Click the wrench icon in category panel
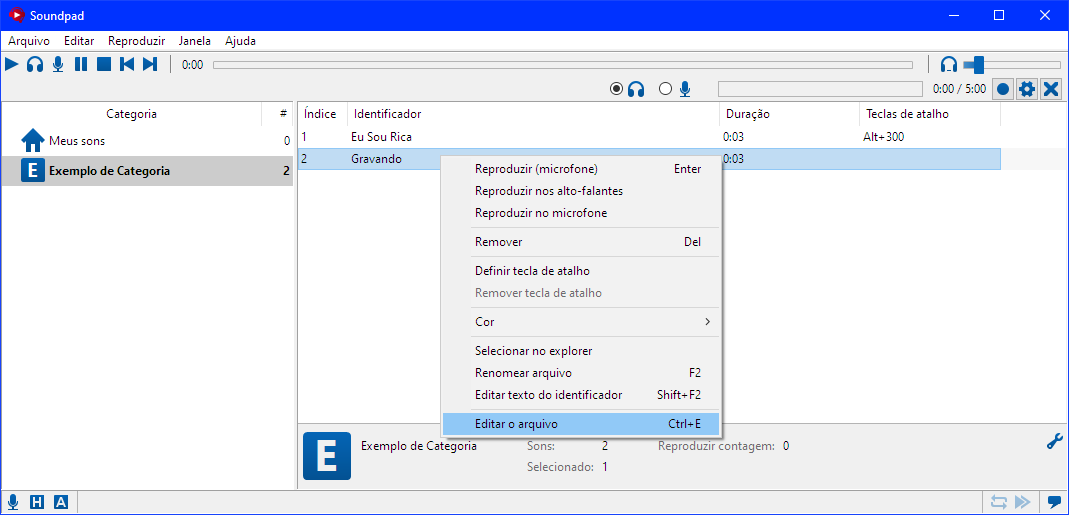 [1054, 441]
